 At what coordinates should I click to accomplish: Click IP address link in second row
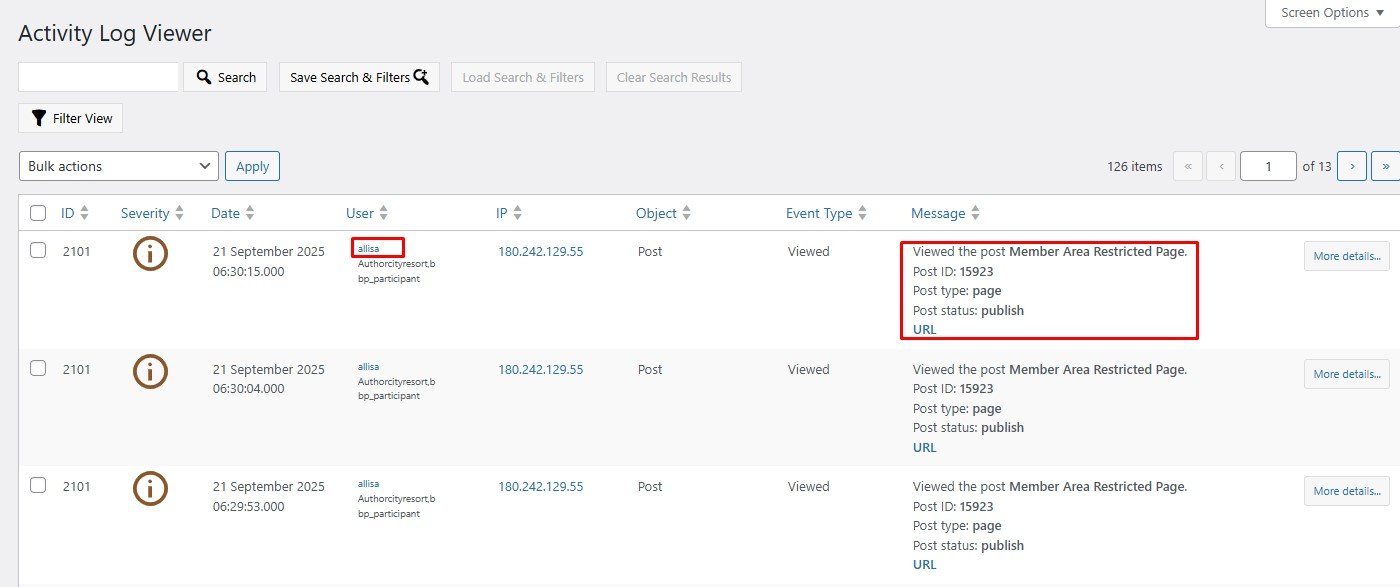point(540,369)
